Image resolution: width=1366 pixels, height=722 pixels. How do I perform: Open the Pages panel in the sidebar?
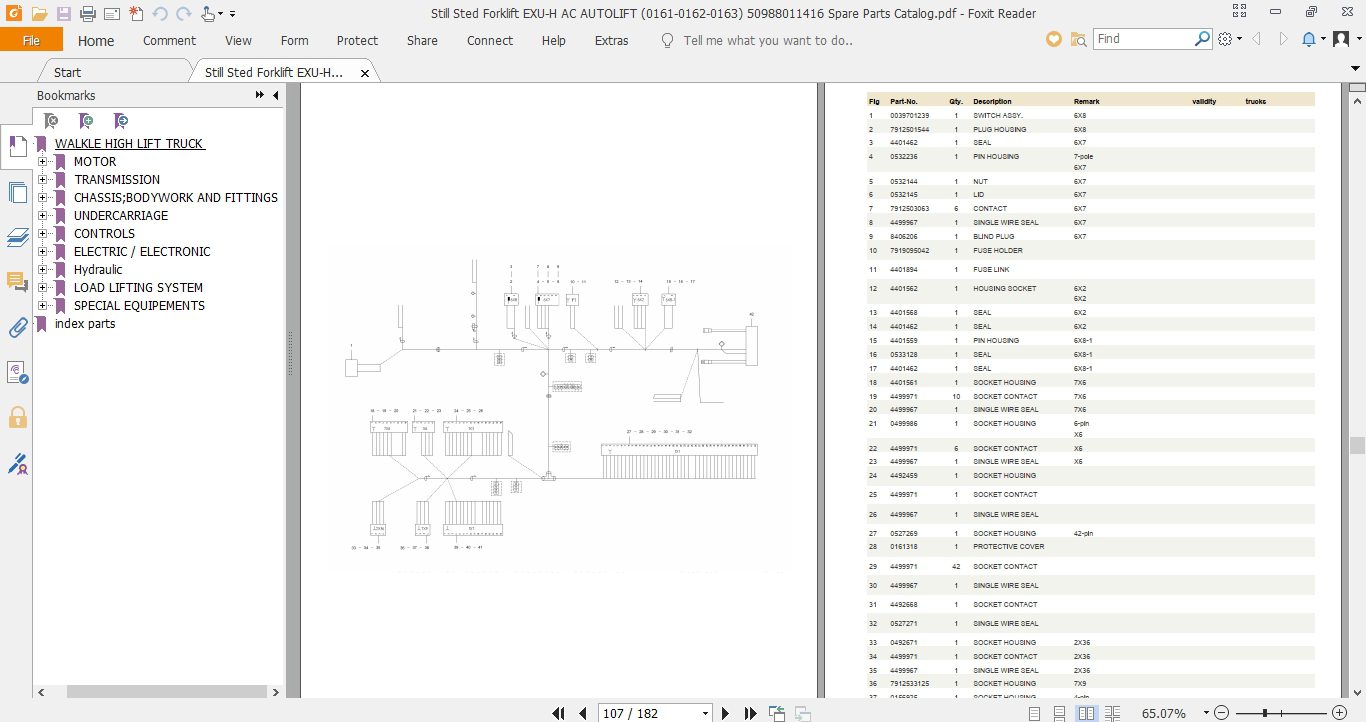(x=17, y=193)
